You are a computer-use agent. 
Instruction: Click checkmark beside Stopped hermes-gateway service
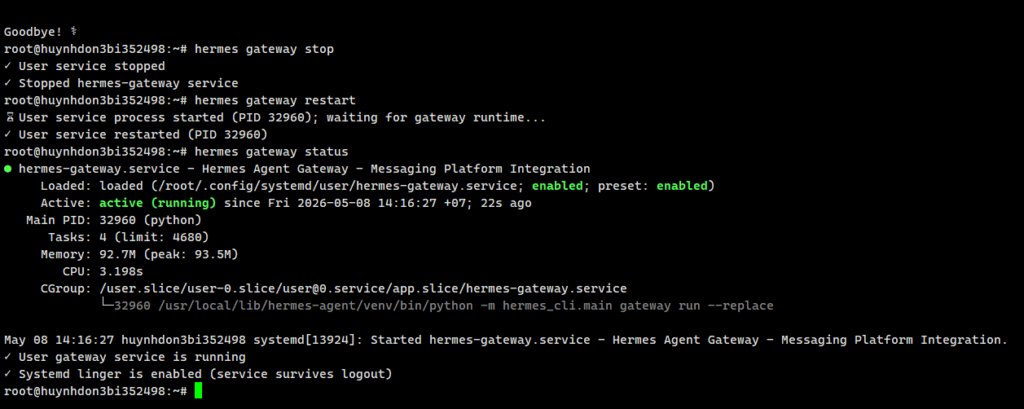(x=8, y=84)
